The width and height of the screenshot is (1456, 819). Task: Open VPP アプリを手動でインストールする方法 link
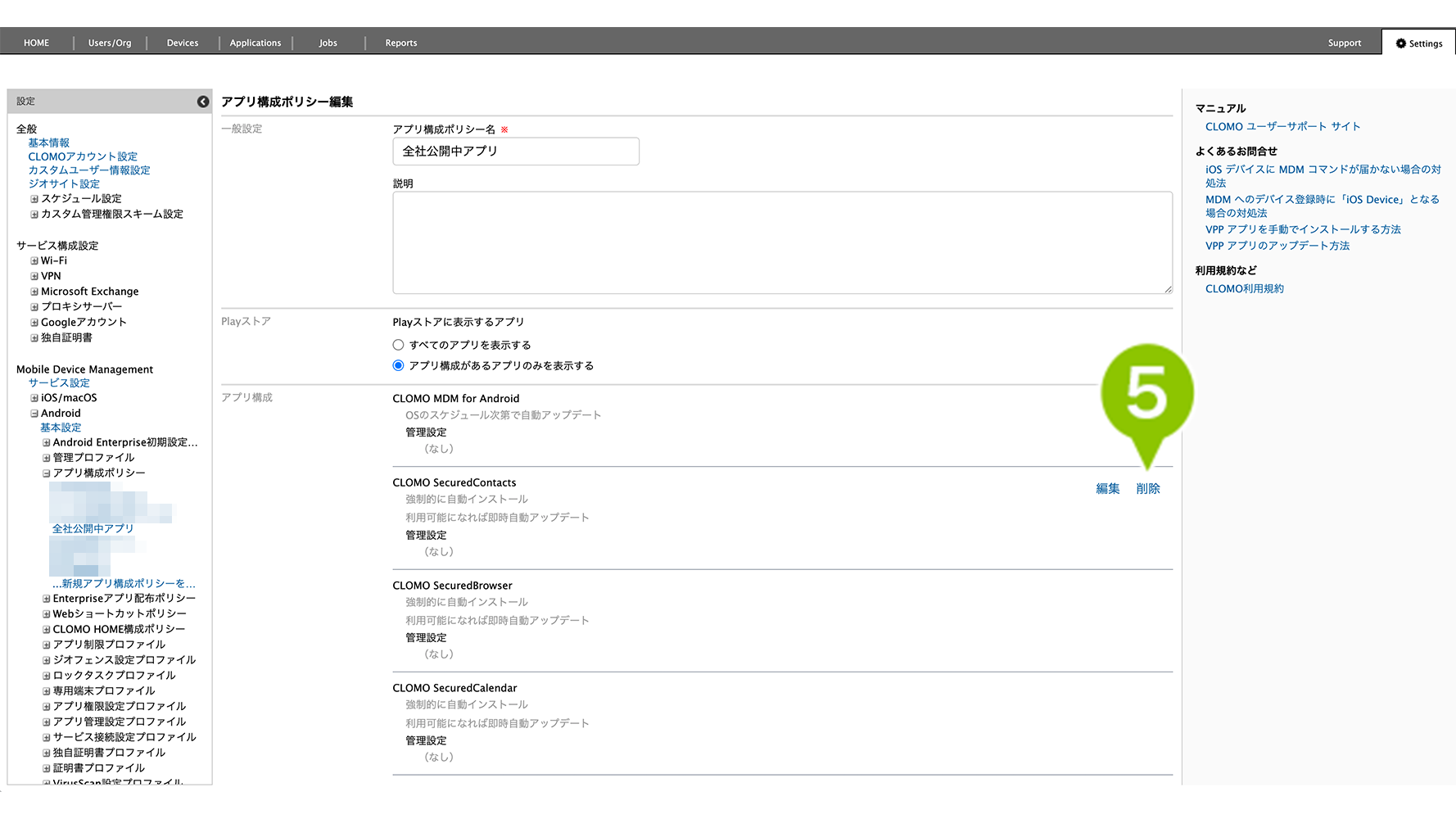(x=1303, y=229)
